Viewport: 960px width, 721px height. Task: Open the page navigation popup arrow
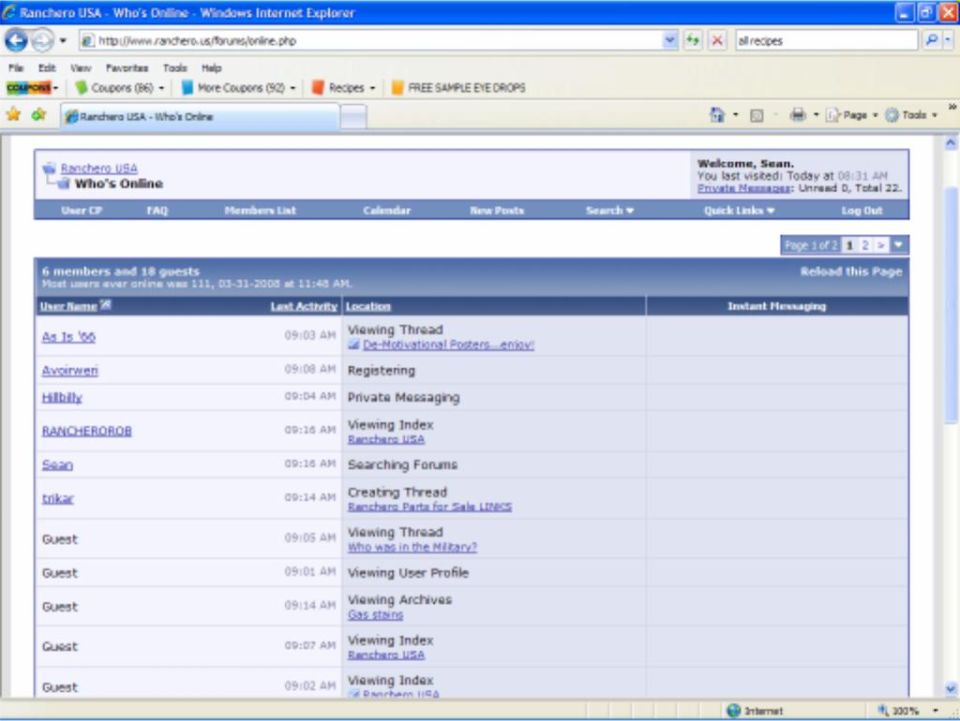(x=898, y=245)
